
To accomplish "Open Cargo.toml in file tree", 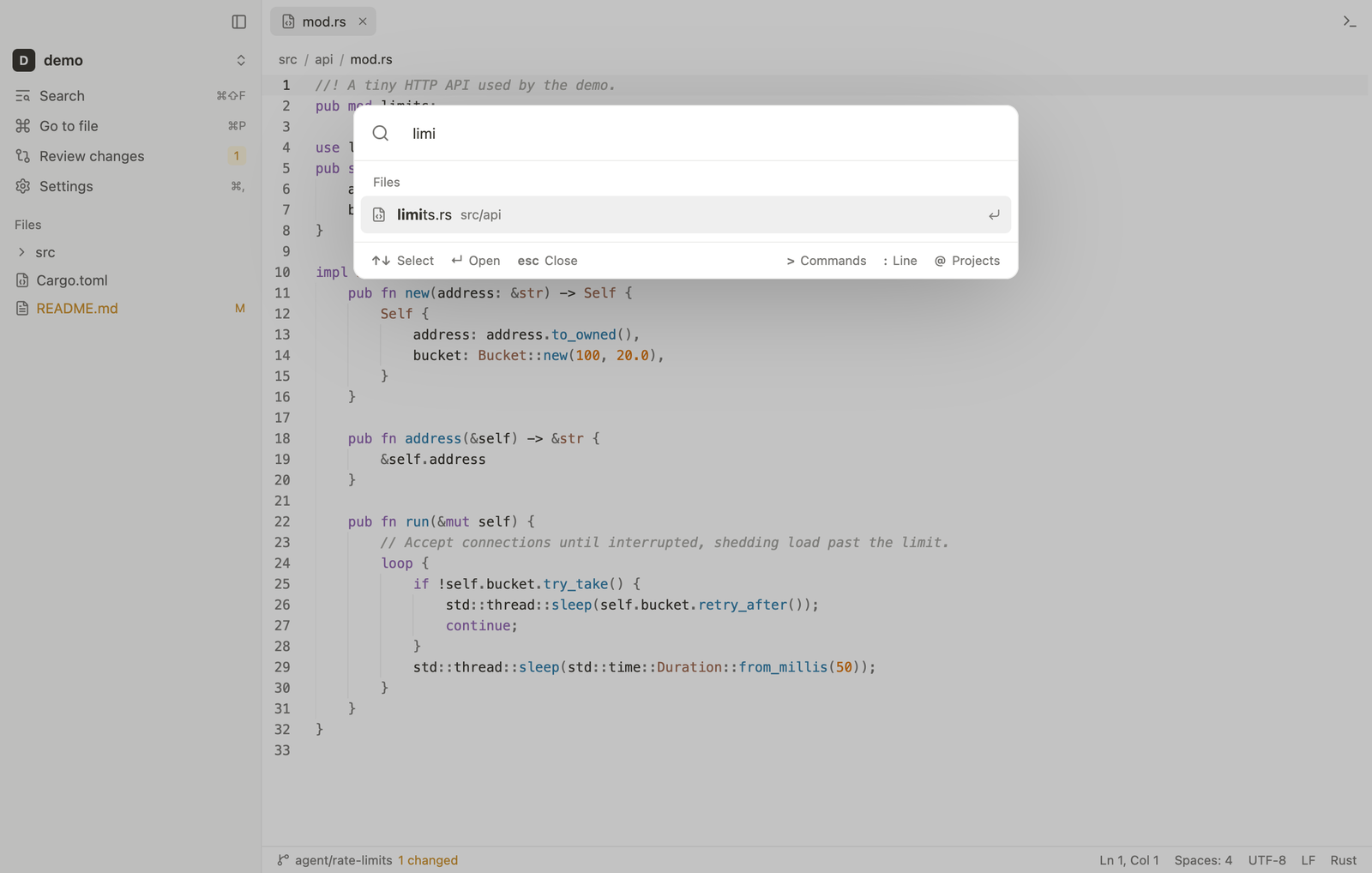I will 130,280.
